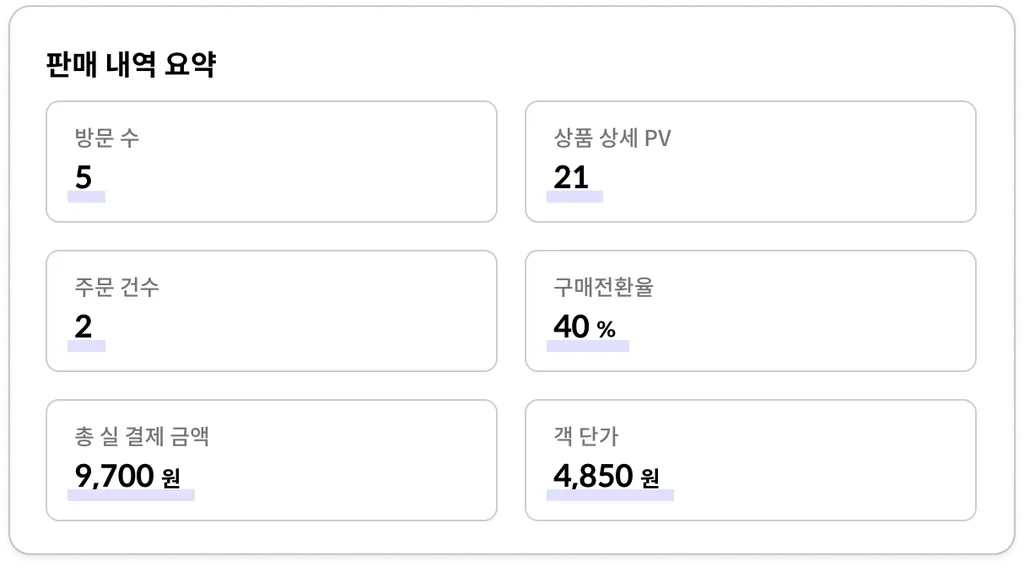Select the total payment amount 9,700
Screen dimensions: 1024x567
click(x=113, y=476)
